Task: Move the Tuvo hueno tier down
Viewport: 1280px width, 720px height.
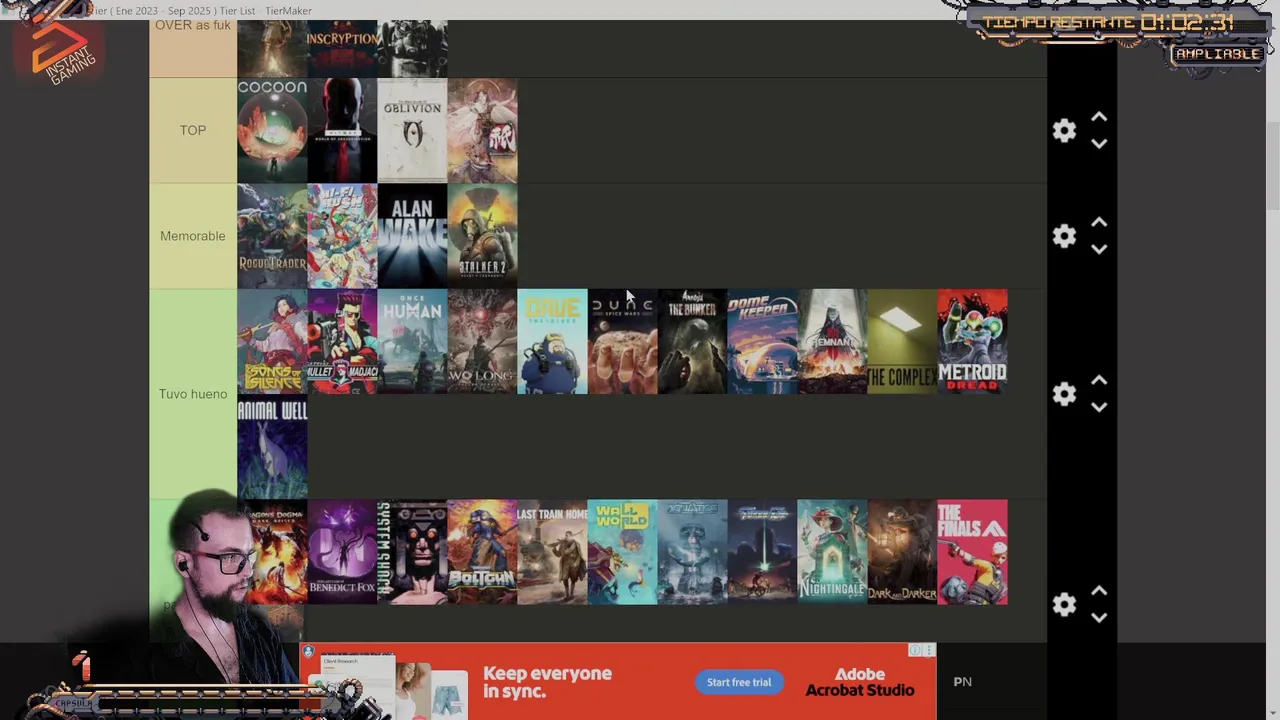Action: coord(1099,407)
